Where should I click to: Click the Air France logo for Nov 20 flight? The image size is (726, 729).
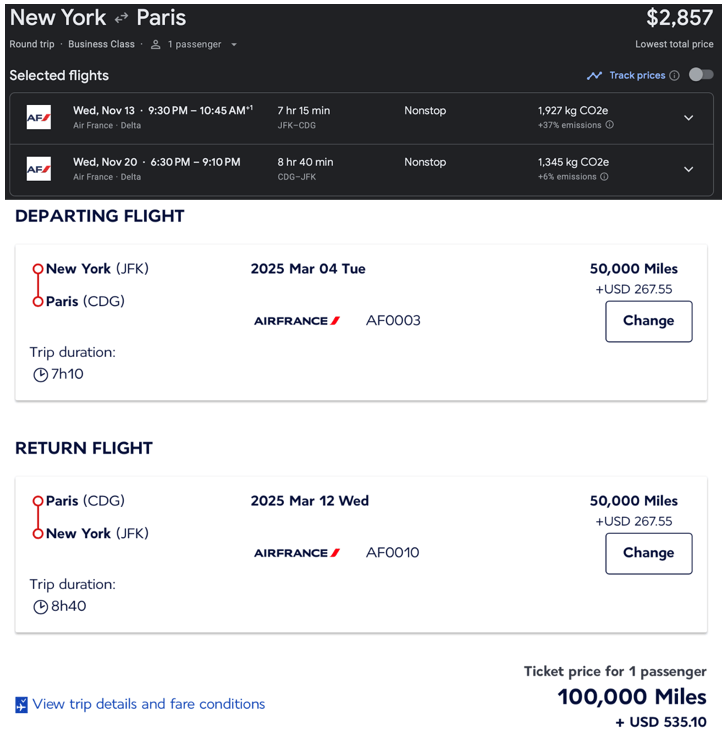[x=39, y=169]
